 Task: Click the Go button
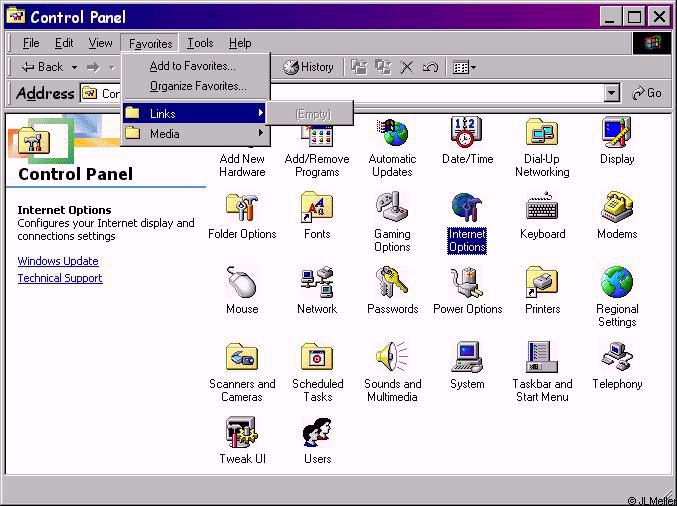tap(646, 93)
